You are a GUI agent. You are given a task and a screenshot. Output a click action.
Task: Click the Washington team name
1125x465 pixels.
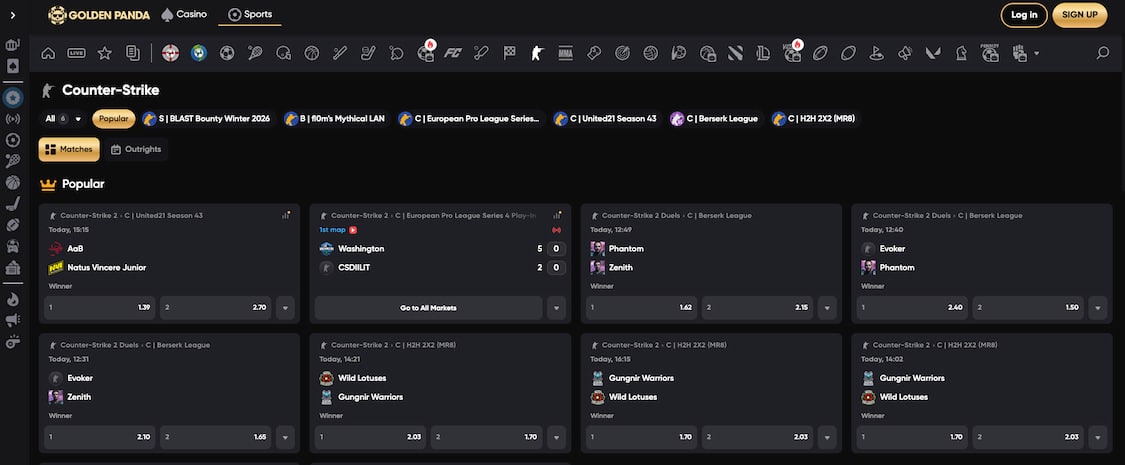click(x=361, y=248)
